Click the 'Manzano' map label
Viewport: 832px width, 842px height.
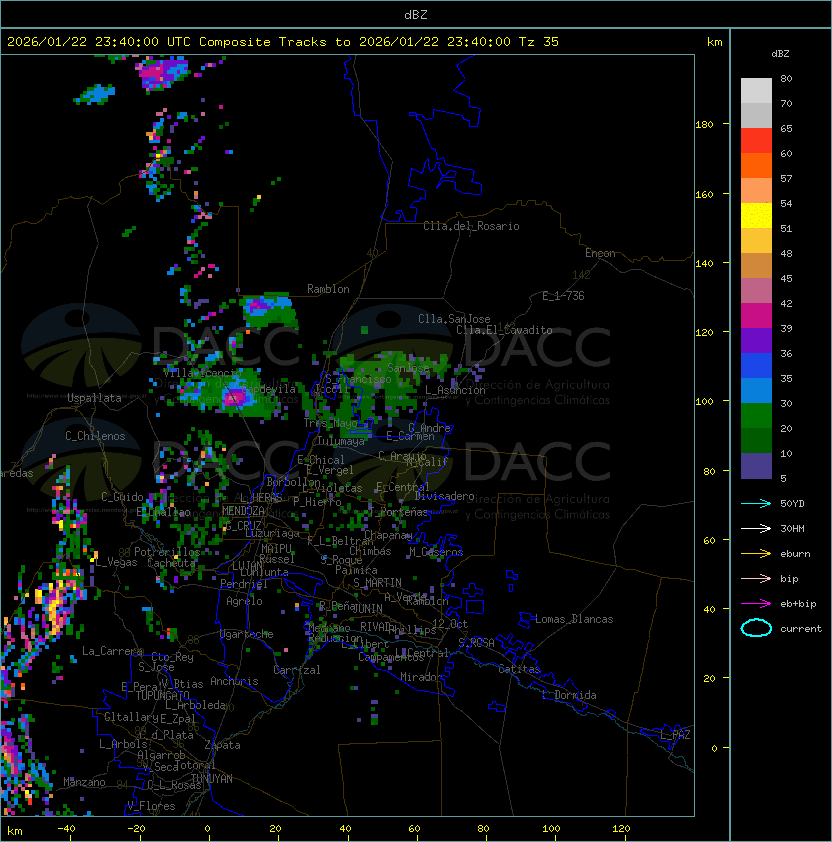click(84, 782)
